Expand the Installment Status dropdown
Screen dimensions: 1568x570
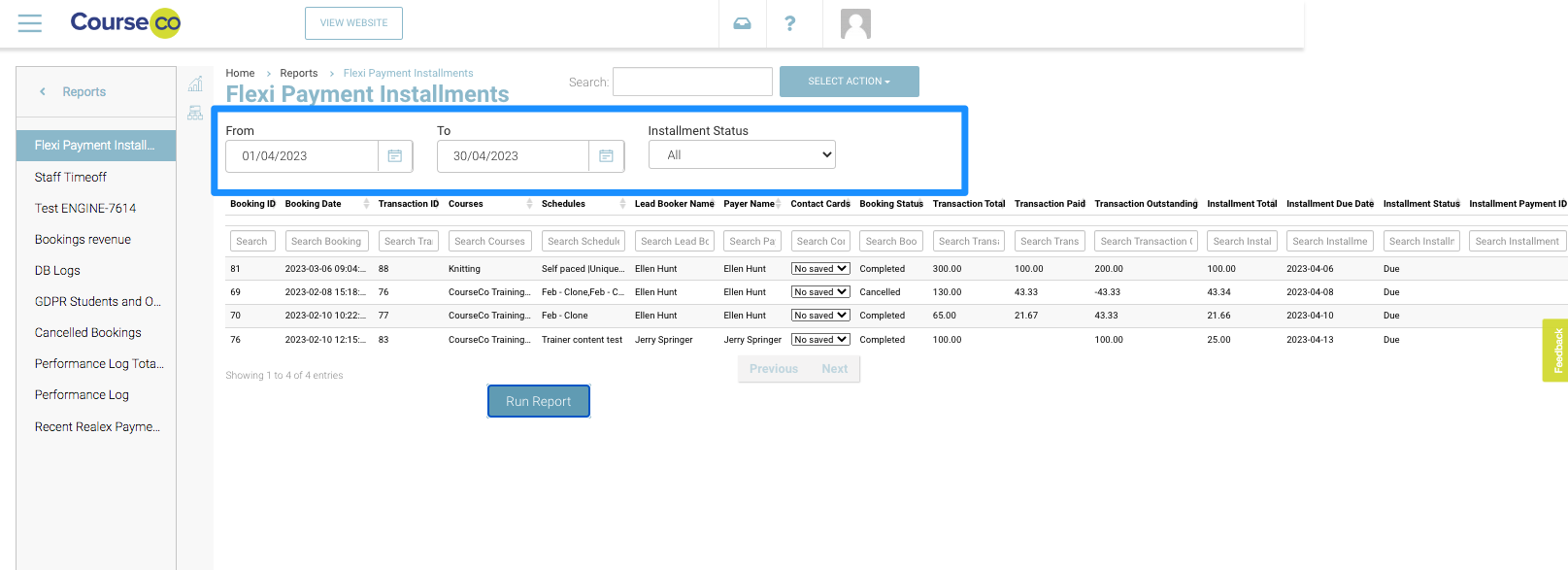[742, 155]
